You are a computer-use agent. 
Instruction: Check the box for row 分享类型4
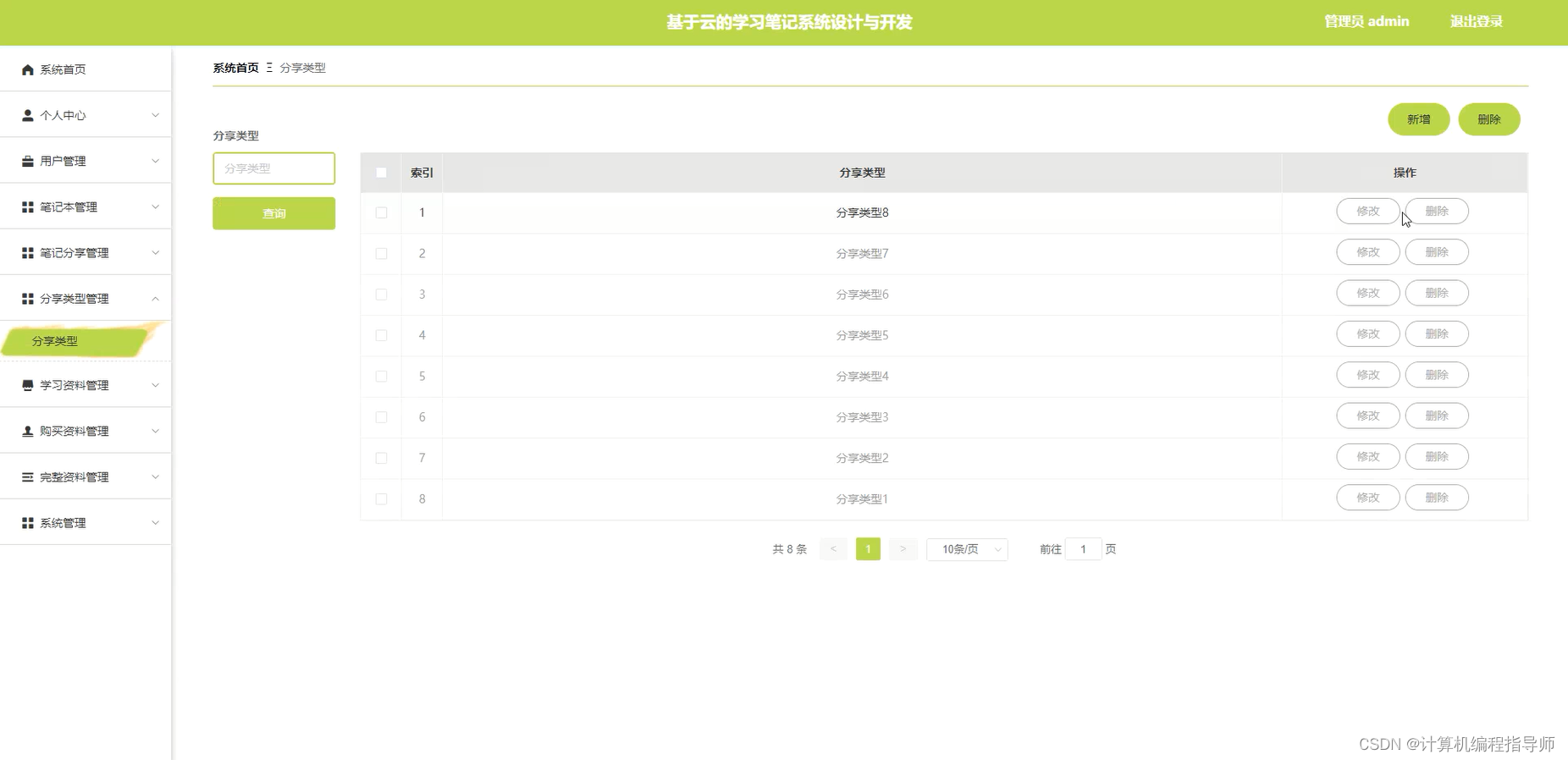(x=381, y=377)
